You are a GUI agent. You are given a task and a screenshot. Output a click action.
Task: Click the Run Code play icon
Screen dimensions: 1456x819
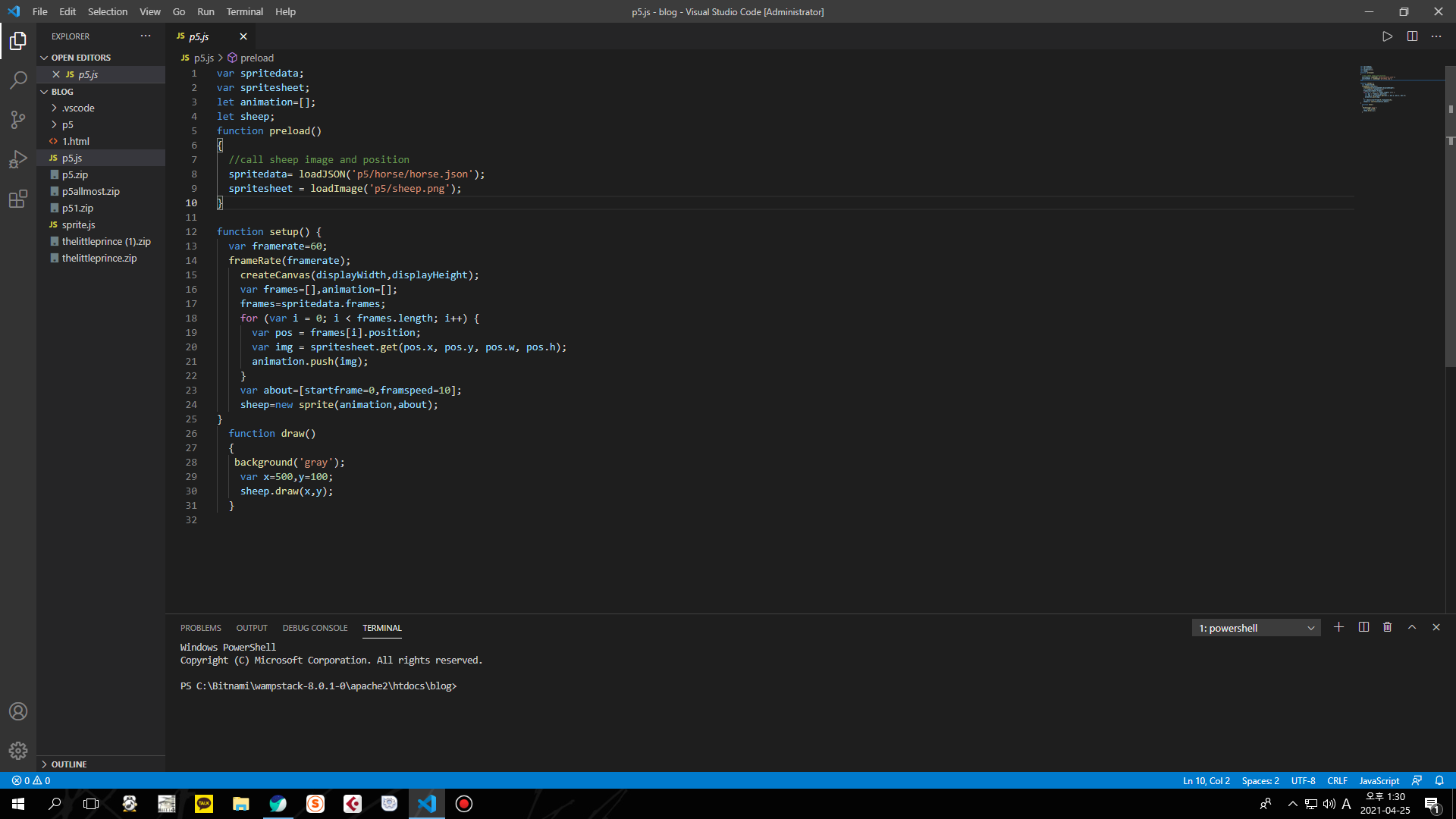(x=1387, y=36)
